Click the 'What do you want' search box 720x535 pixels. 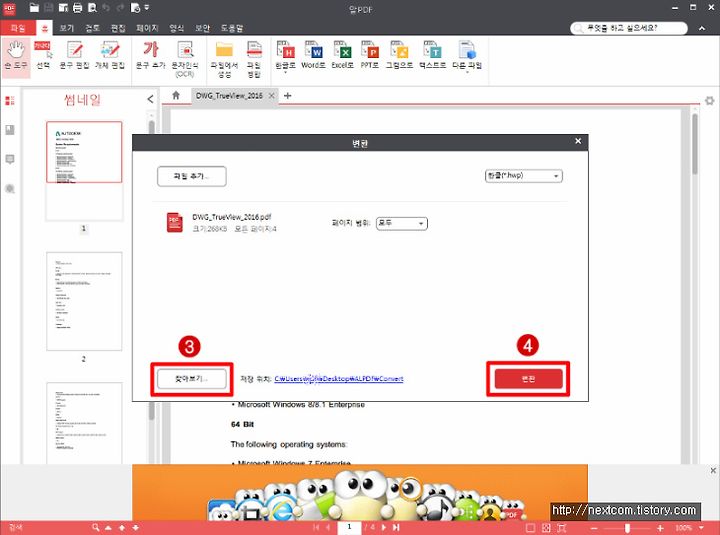629,28
